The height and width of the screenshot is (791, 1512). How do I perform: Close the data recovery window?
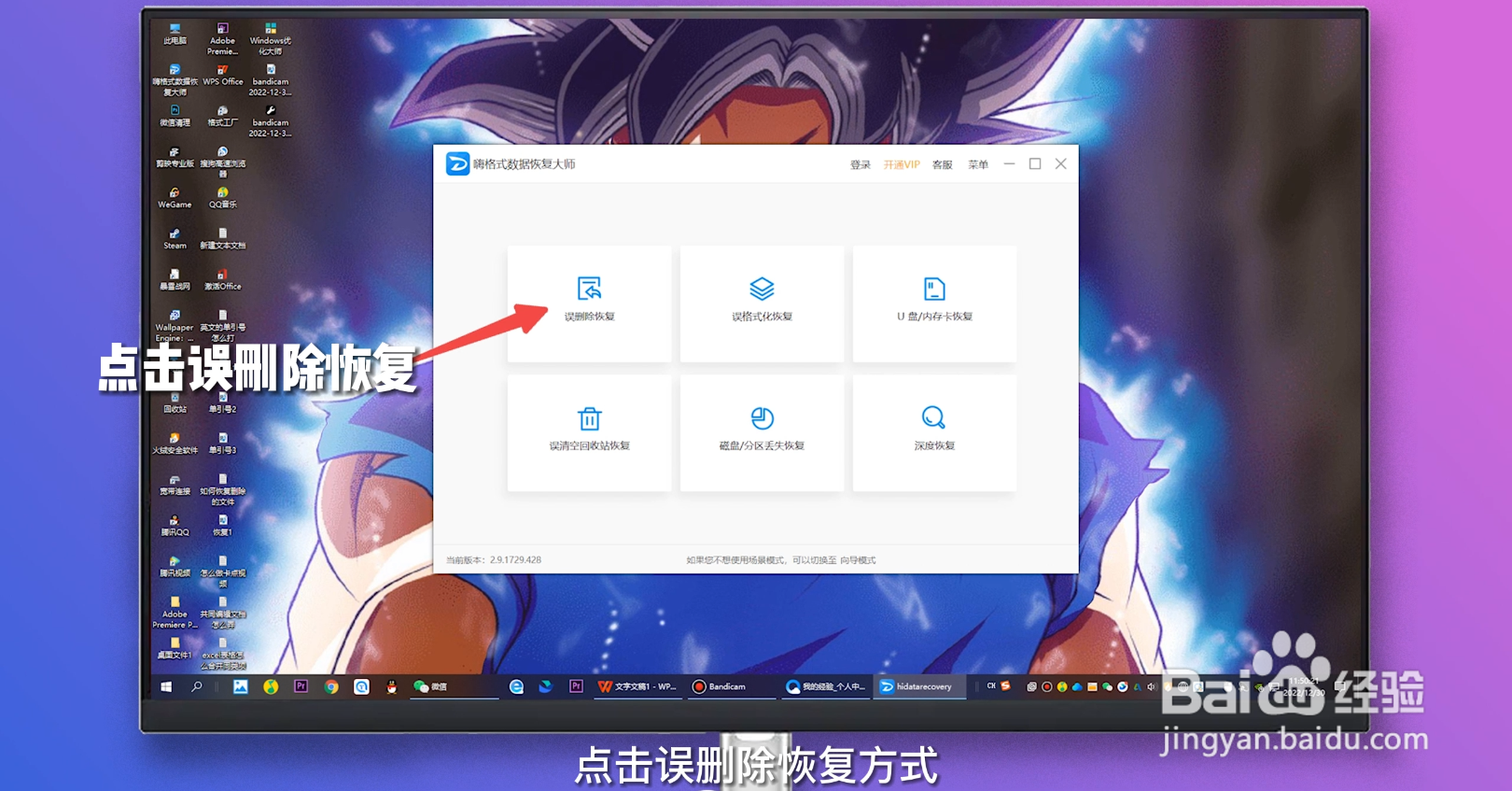point(1061,163)
